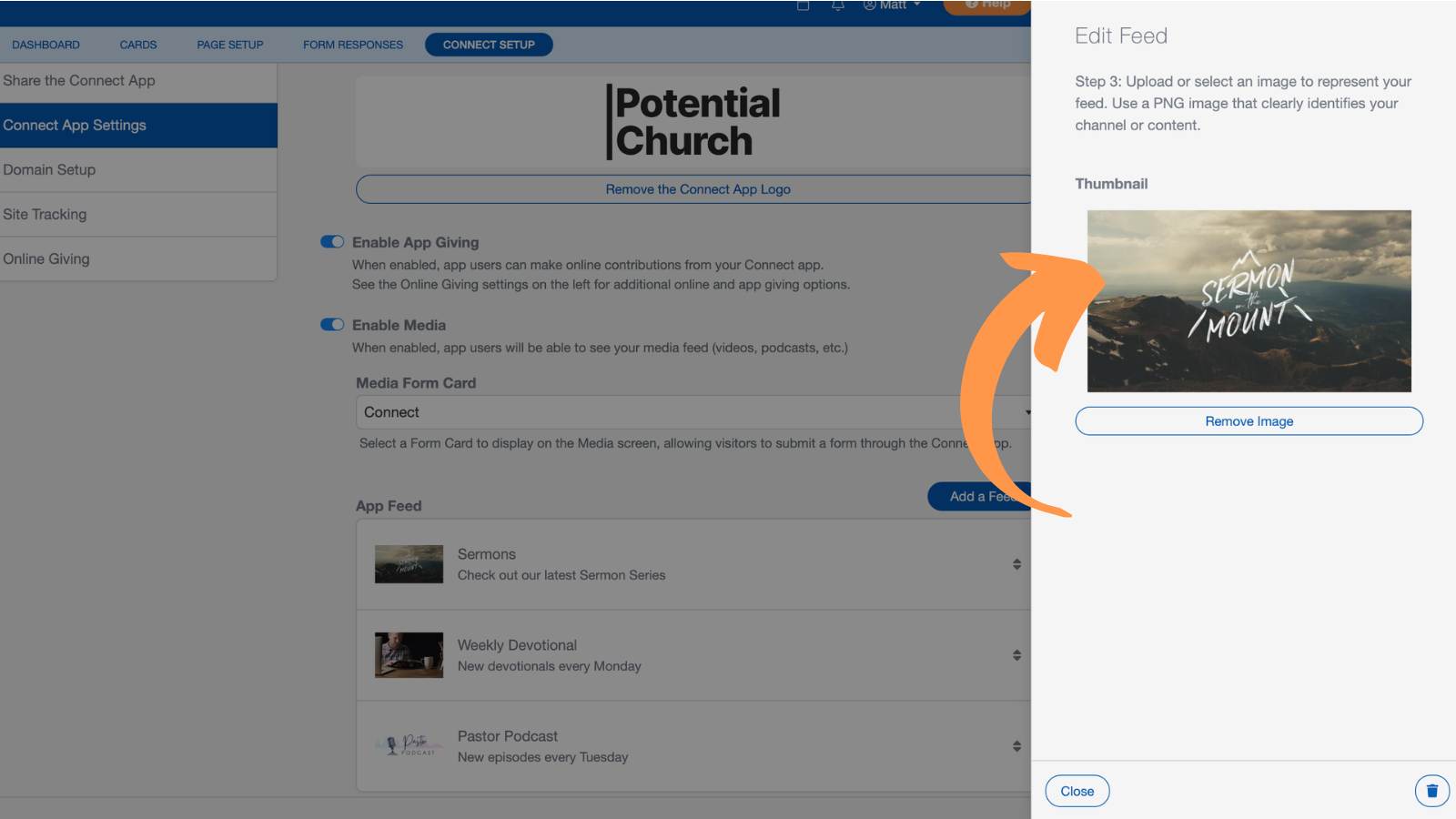Click the Remove Image button
This screenshot has height=819, width=1456.
click(x=1249, y=421)
